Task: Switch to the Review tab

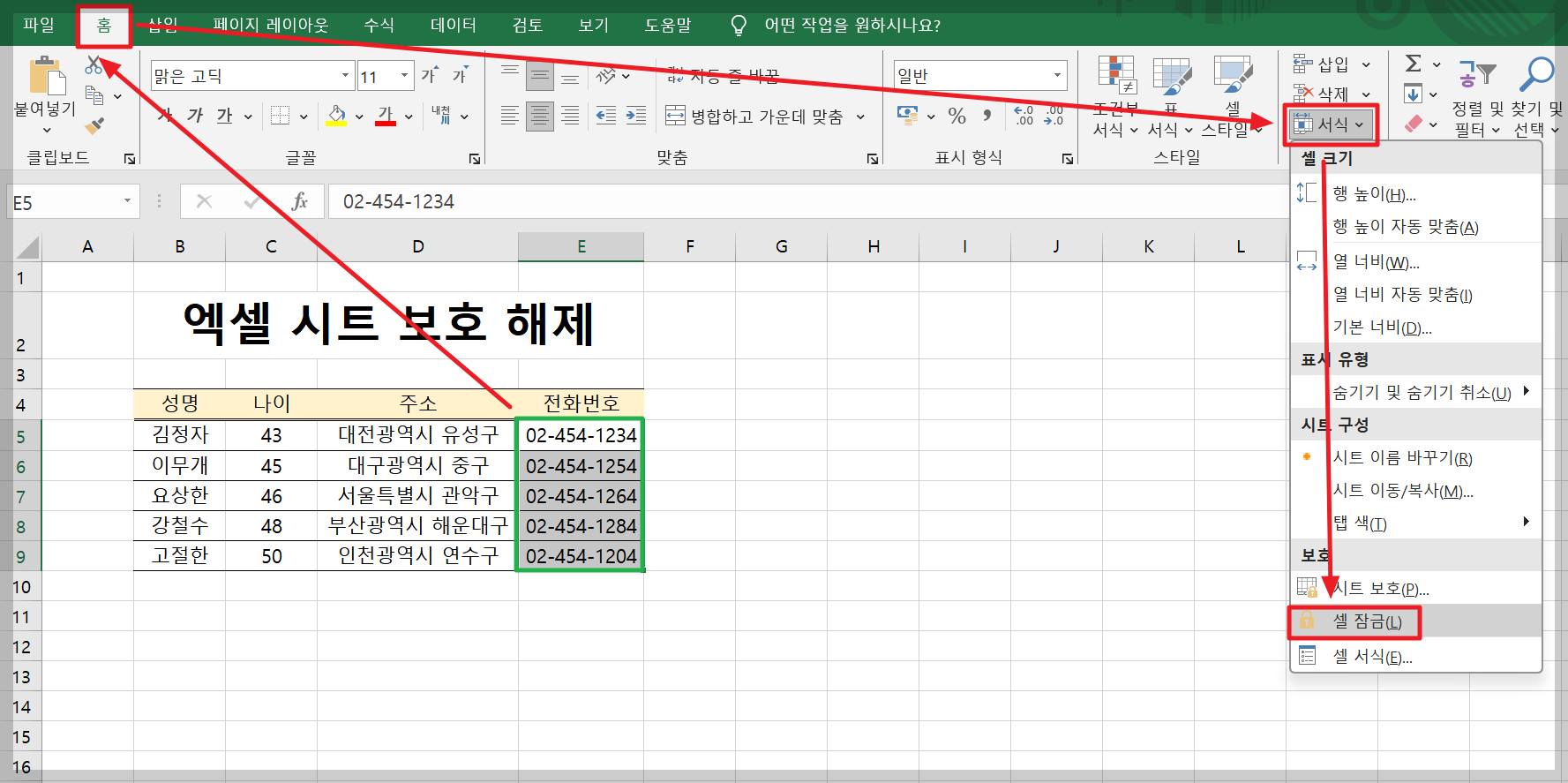Action: pos(528,25)
